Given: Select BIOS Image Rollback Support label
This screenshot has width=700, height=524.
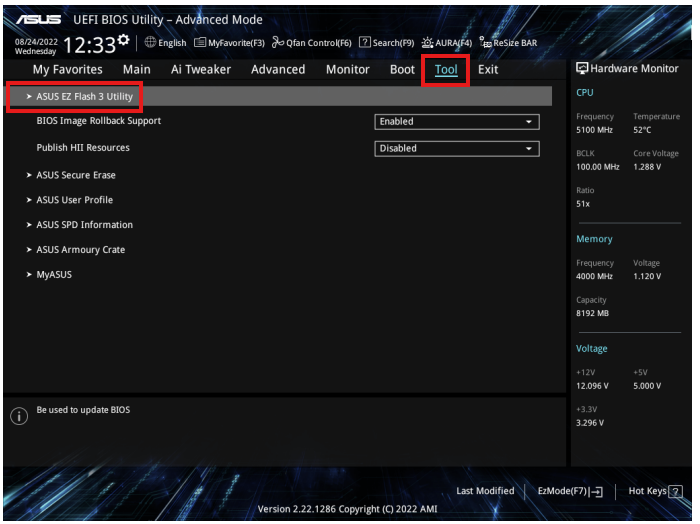Looking at the screenshot, I should tap(99, 121).
